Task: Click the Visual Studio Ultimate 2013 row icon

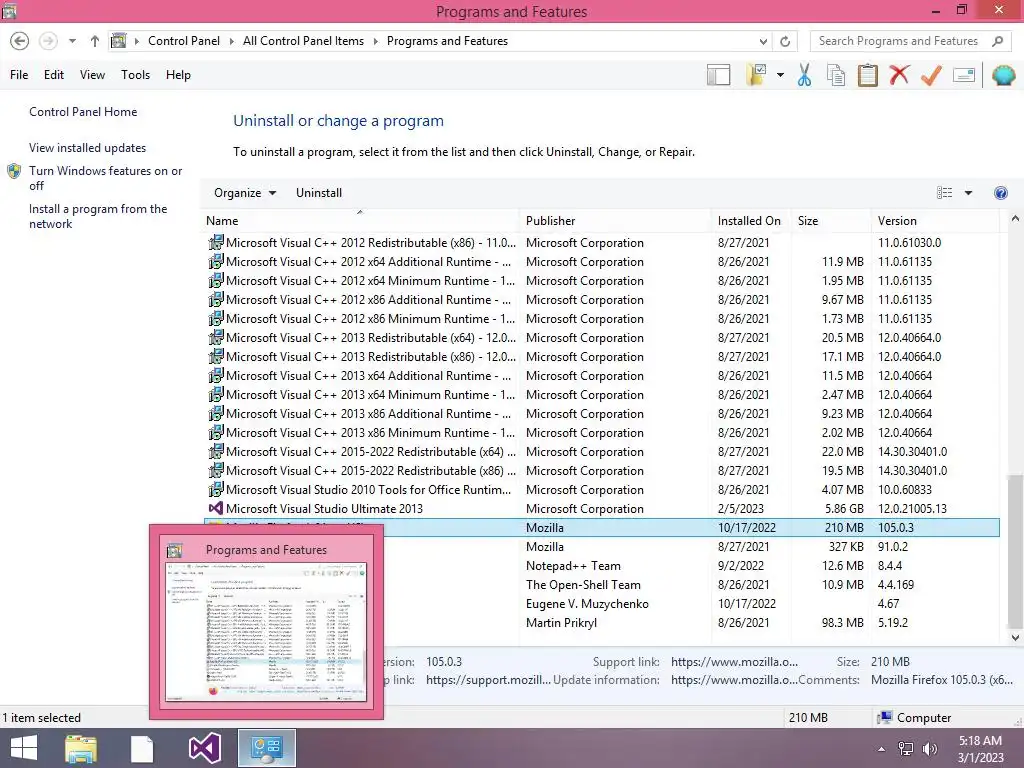Action: tap(216, 509)
